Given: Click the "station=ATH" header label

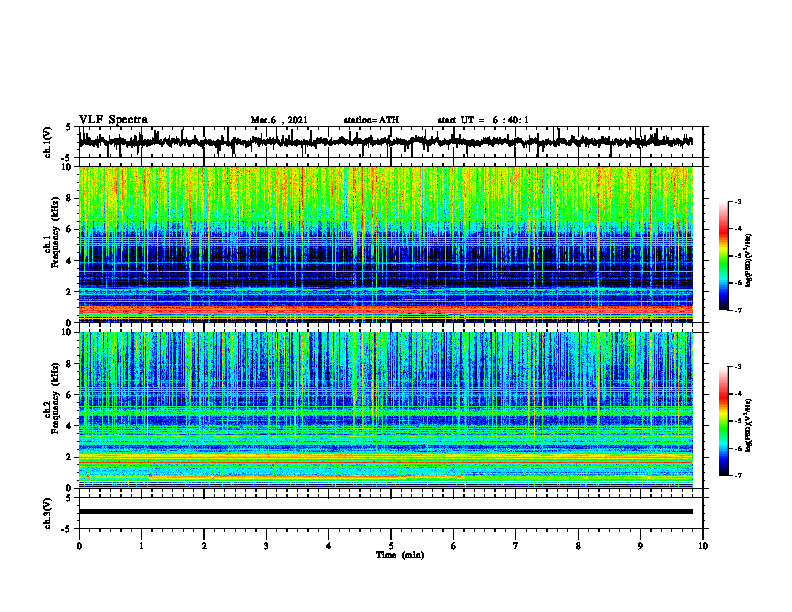Looking at the screenshot, I should [x=371, y=120].
